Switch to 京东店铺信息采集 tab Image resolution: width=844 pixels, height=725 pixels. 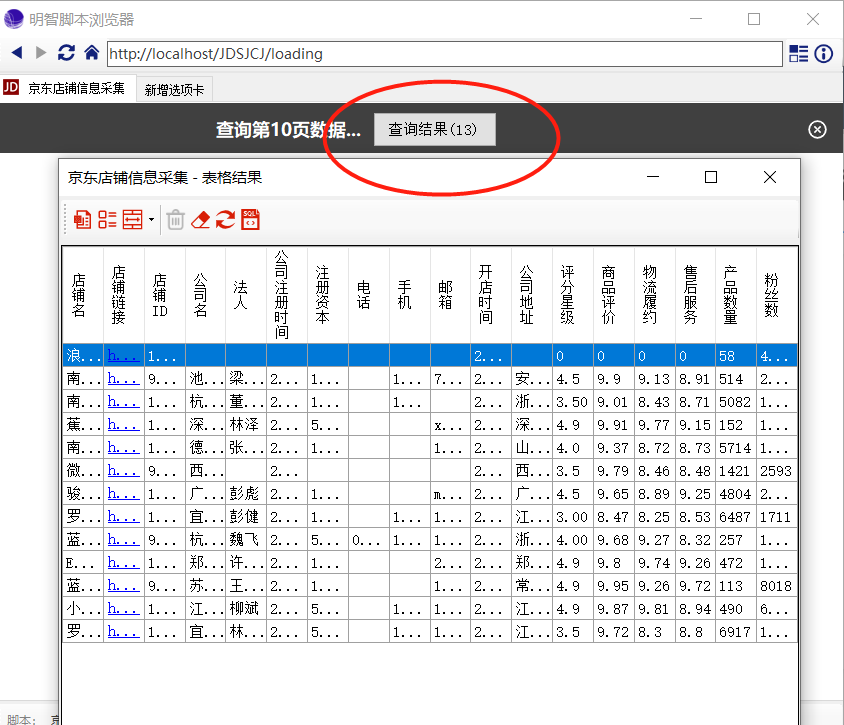tap(67, 88)
